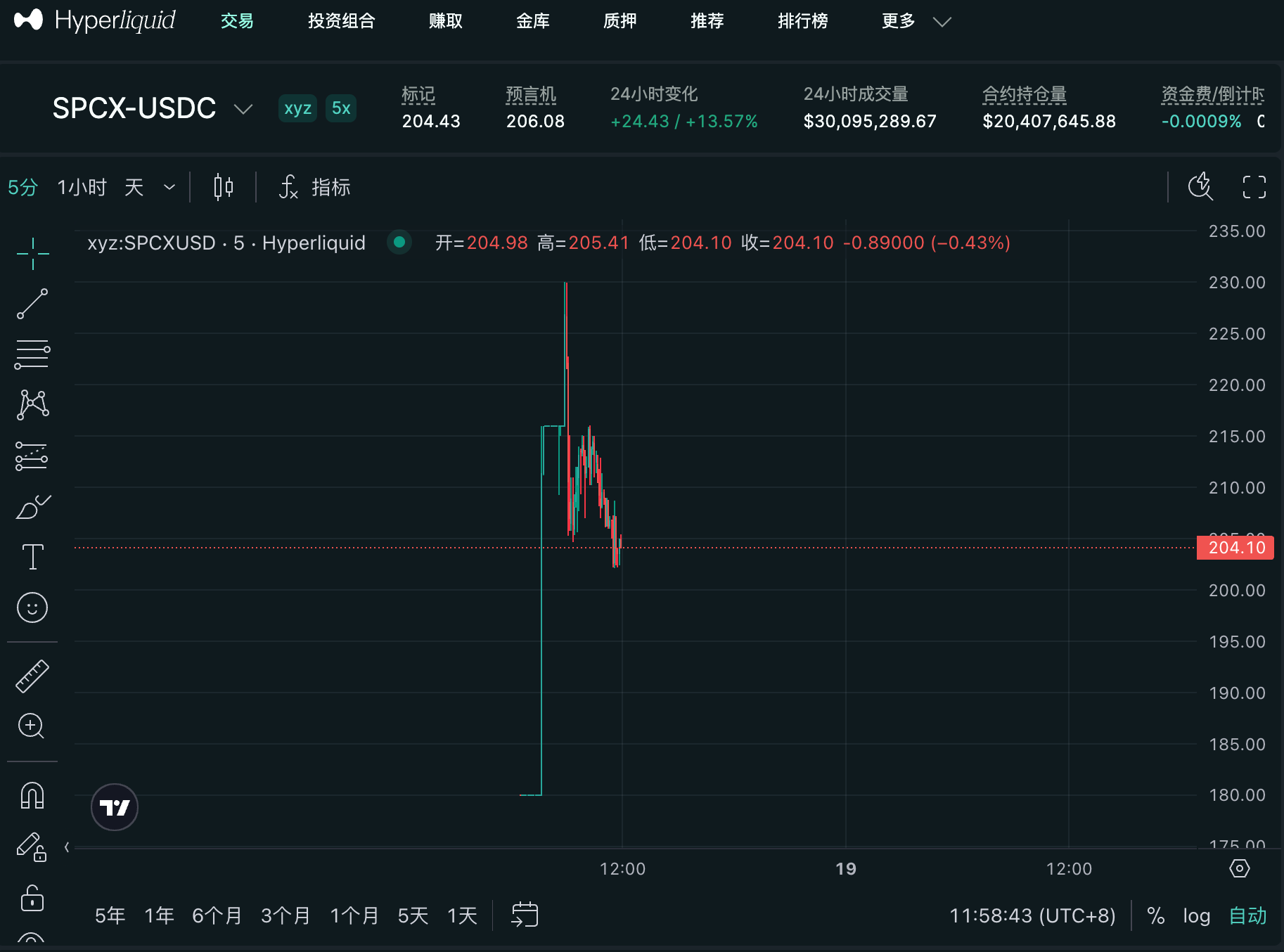
Task: Toggle lock all drawings padlock
Action: (x=32, y=898)
